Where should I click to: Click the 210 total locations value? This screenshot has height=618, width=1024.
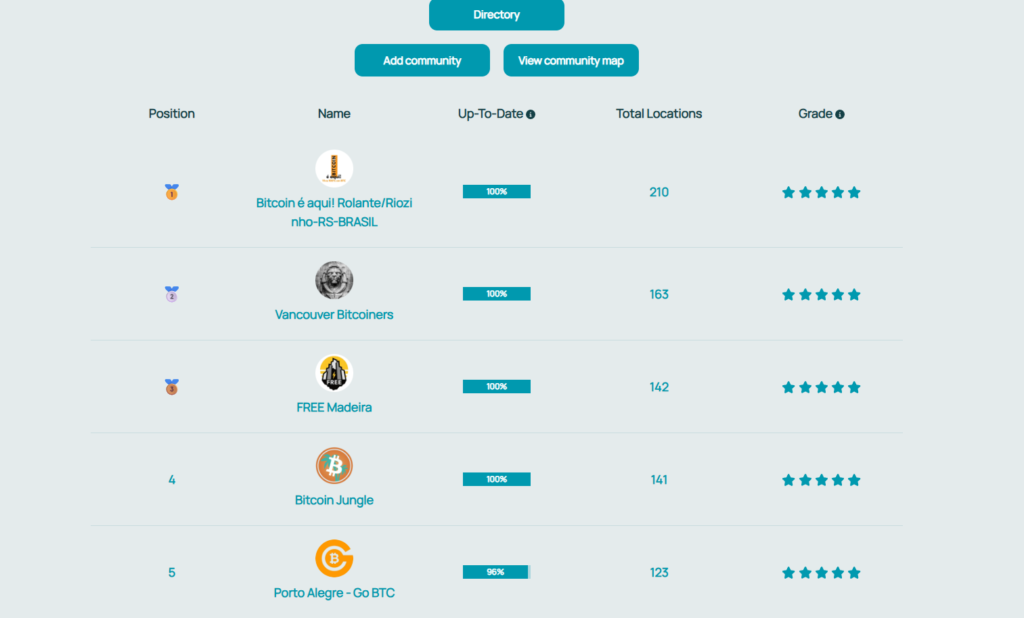click(659, 192)
